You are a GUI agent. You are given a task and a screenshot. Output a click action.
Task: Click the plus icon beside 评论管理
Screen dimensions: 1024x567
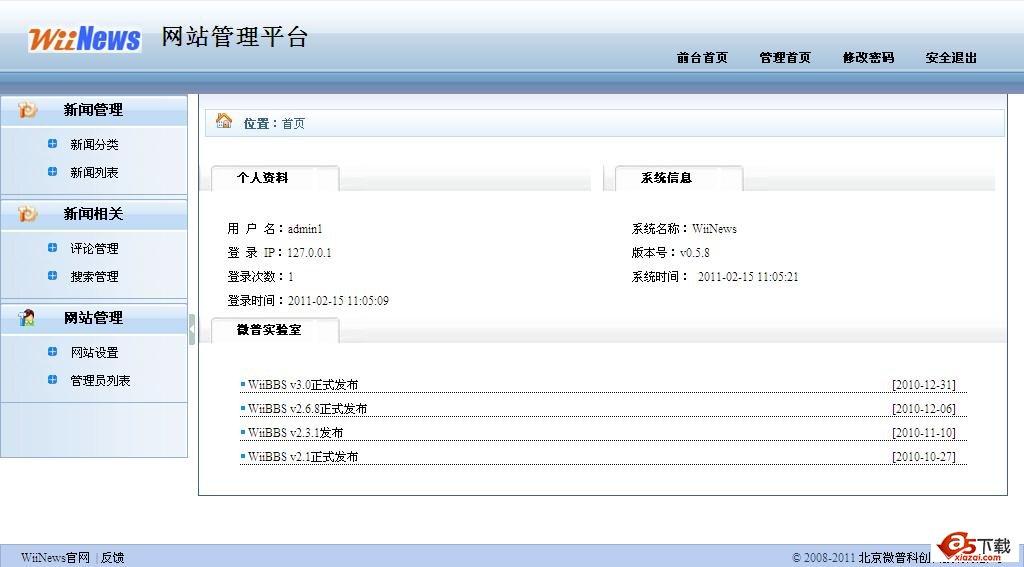point(52,248)
